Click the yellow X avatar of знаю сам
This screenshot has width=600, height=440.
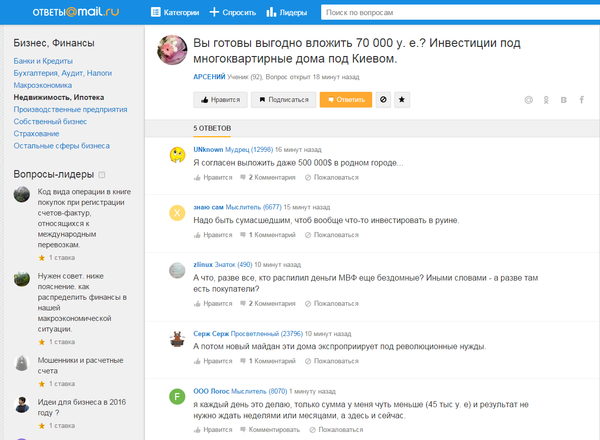pos(177,213)
